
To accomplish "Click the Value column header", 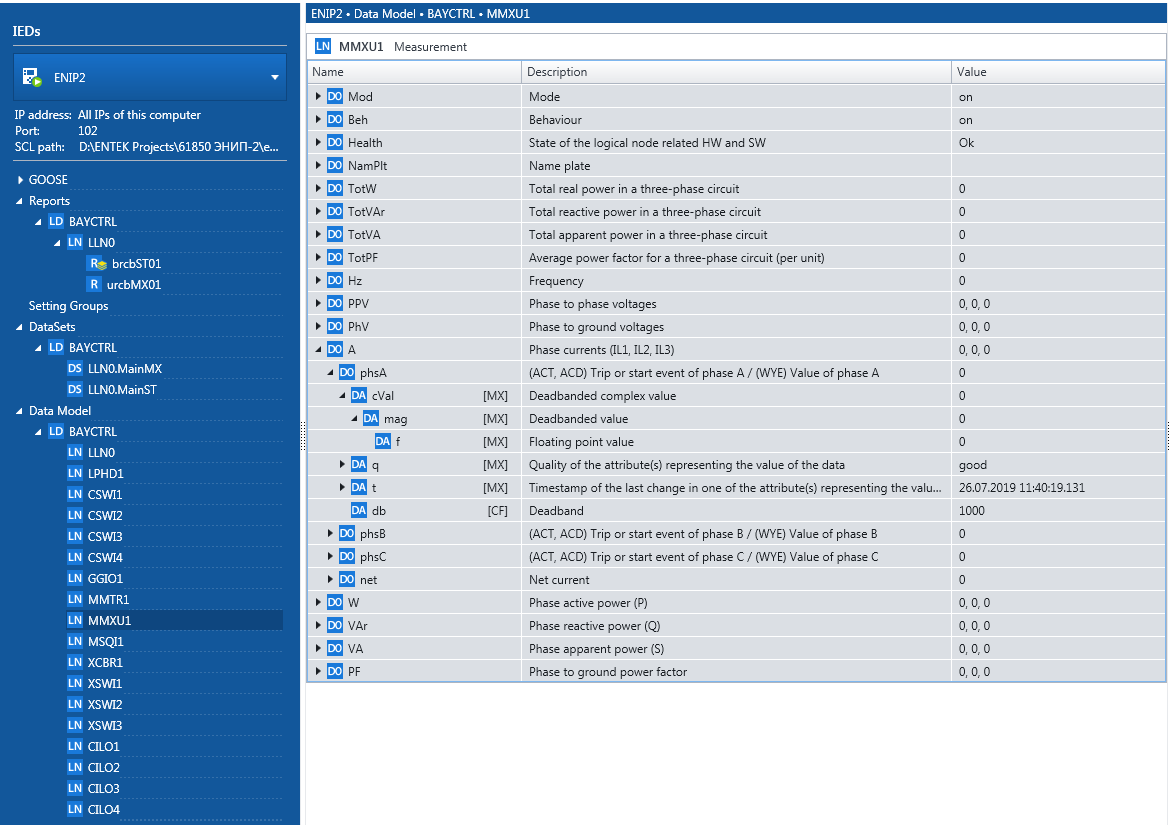I will point(971,72).
